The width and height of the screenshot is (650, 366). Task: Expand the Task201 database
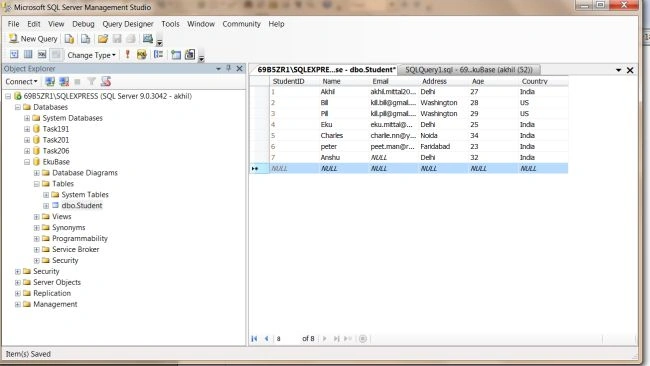(27, 140)
